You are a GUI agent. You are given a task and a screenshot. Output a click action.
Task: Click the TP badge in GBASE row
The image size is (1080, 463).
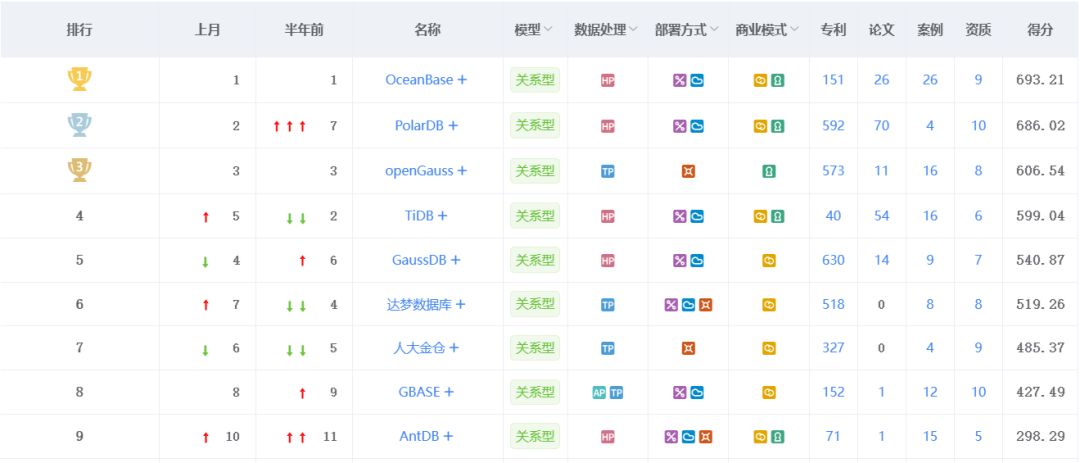(616, 393)
